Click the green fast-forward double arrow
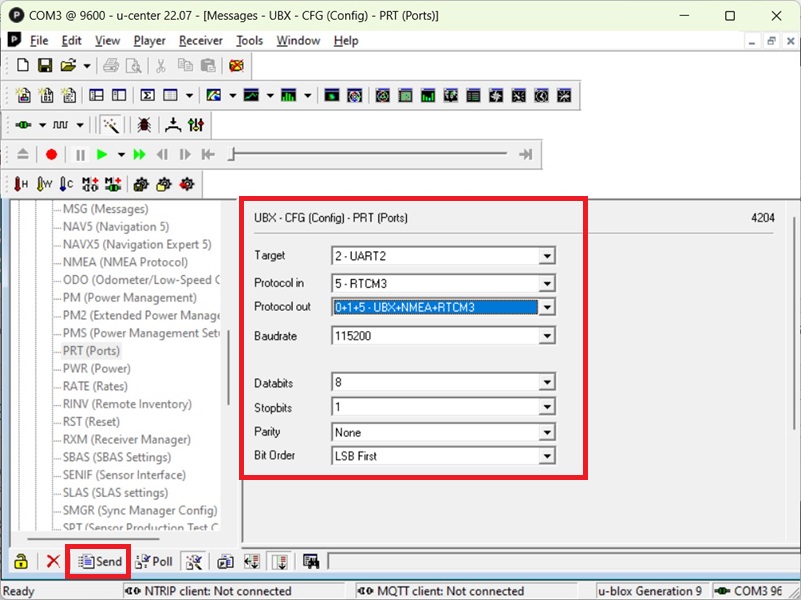Viewport: 801px width, 600px height. tap(139, 155)
